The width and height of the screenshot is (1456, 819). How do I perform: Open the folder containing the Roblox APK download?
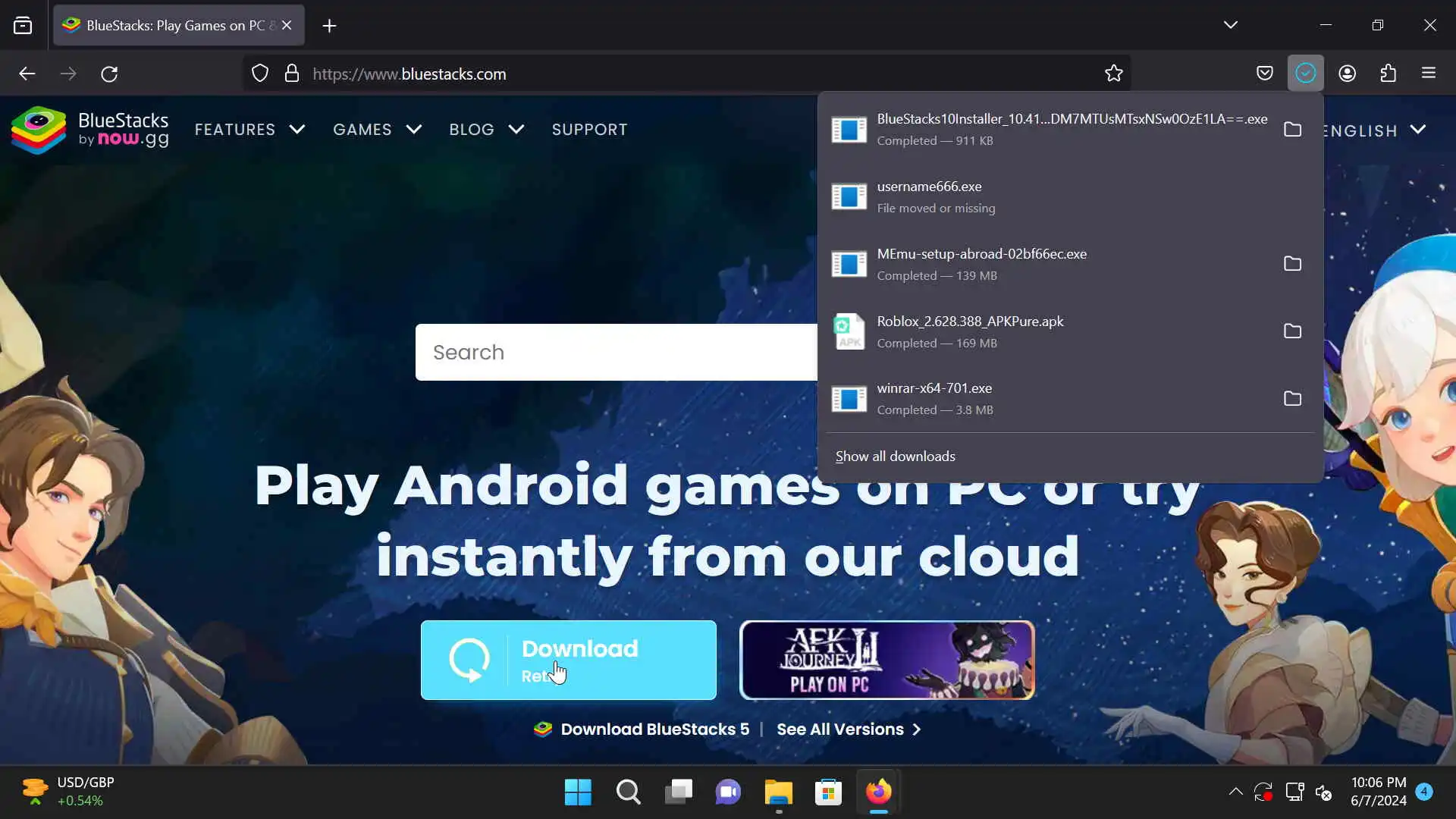(x=1292, y=331)
